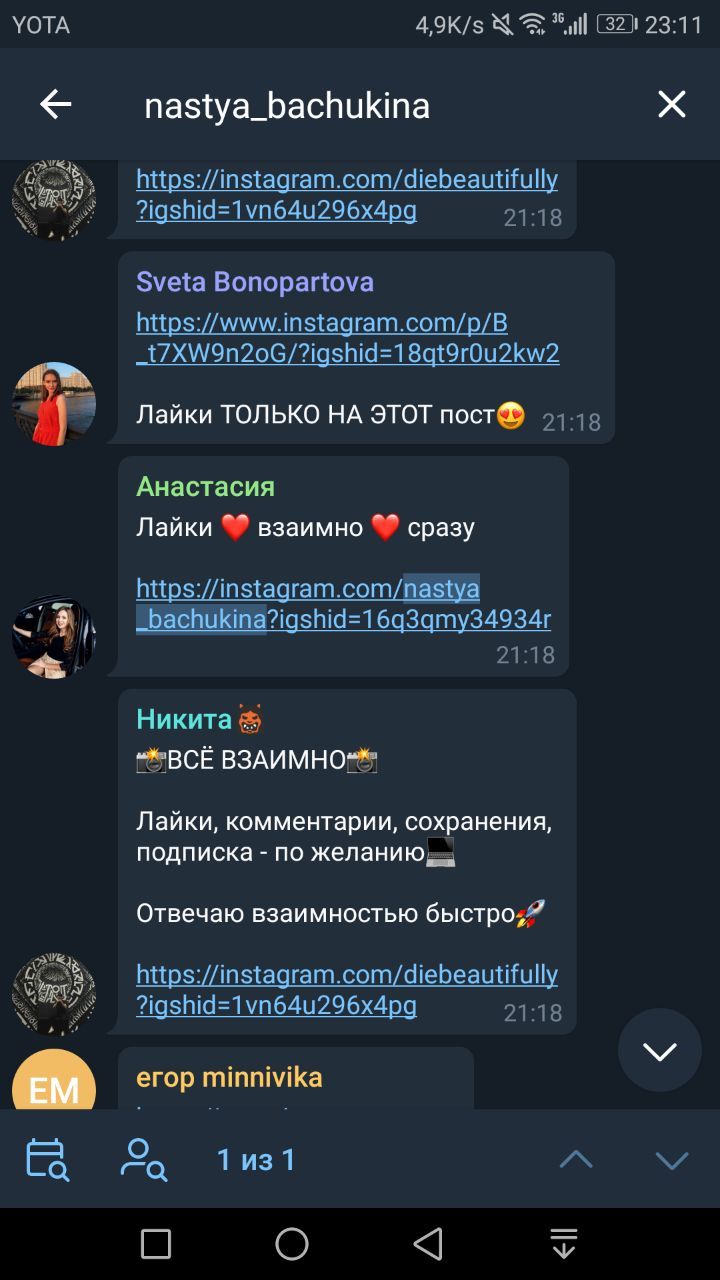Tap Никита's patterned avatar near bottom
The height and width of the screenshot is (1280, 720).
54,993
